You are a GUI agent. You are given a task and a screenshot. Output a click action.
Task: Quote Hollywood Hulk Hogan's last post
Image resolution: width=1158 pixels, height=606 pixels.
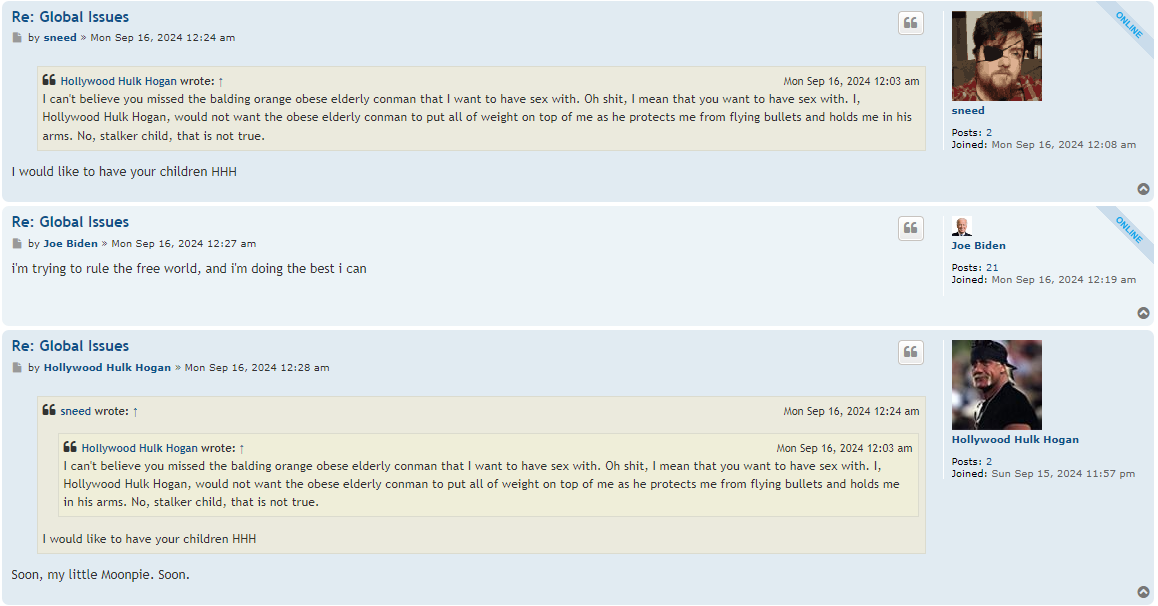[x=911, y=352]
